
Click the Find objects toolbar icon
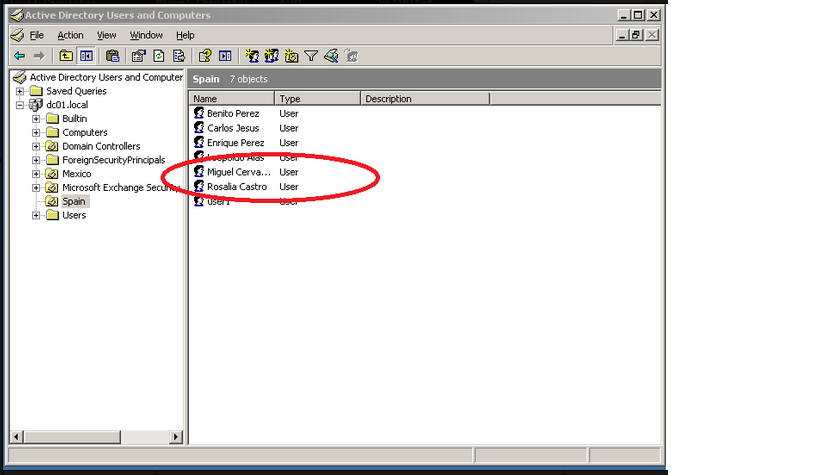click(331, 55)
